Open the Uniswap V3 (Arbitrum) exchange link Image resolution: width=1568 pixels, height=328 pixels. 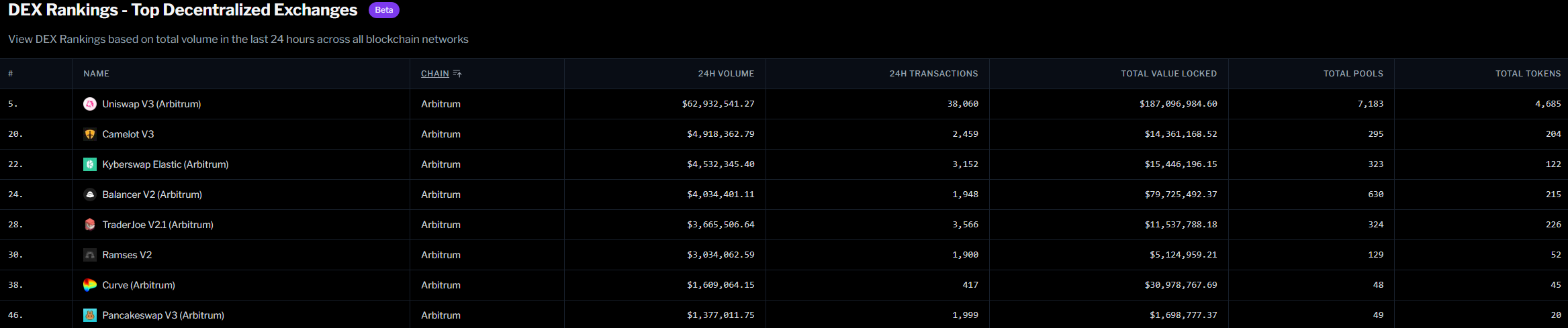(151, 104)
